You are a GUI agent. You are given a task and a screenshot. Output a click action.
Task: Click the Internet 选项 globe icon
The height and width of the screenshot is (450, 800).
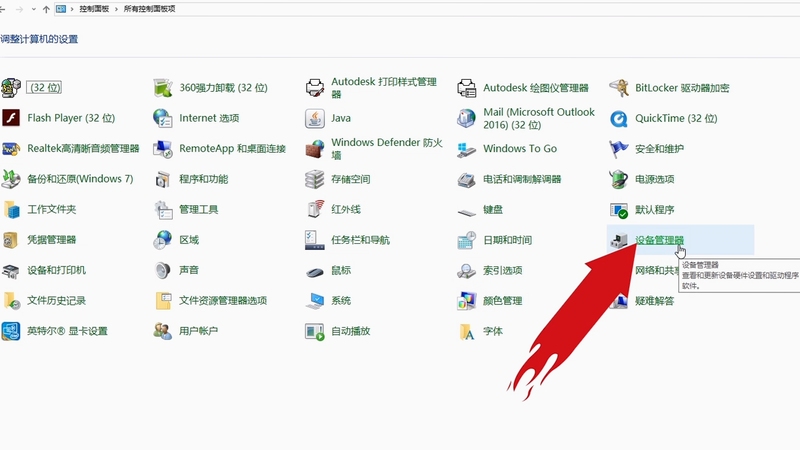click(163, 118)
